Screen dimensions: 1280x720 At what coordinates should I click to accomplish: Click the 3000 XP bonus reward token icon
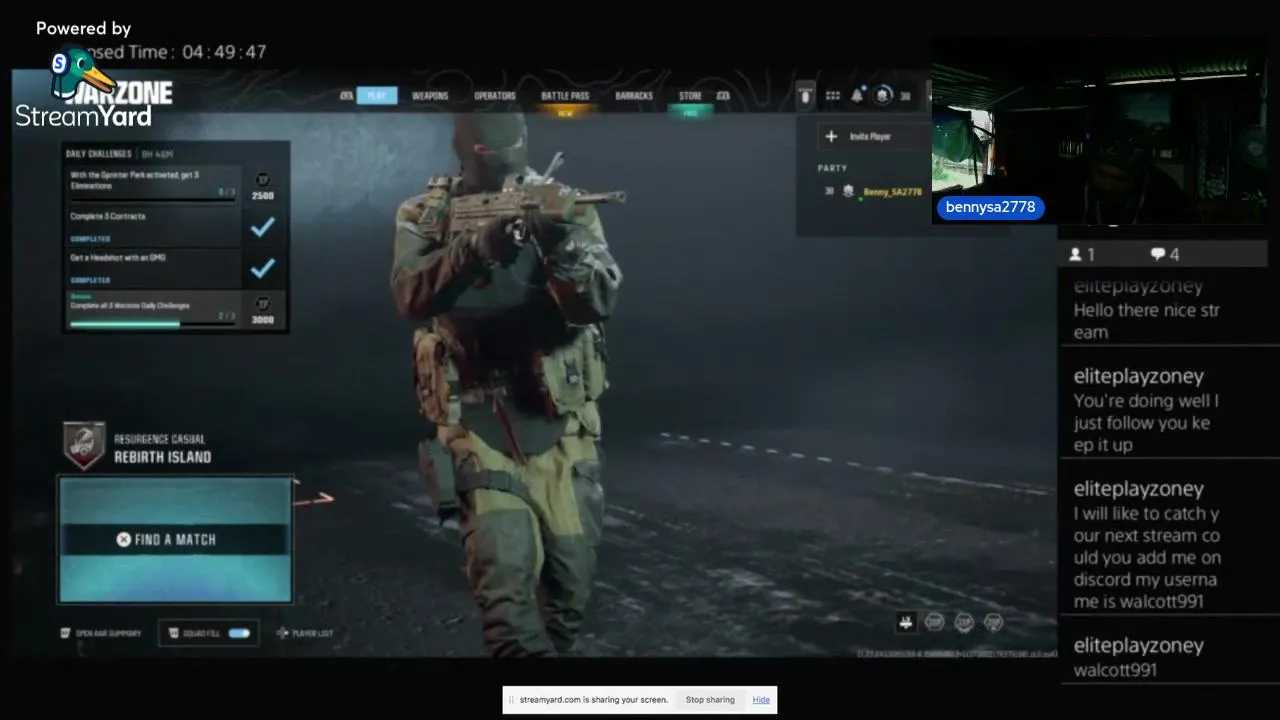click(263, 303)
